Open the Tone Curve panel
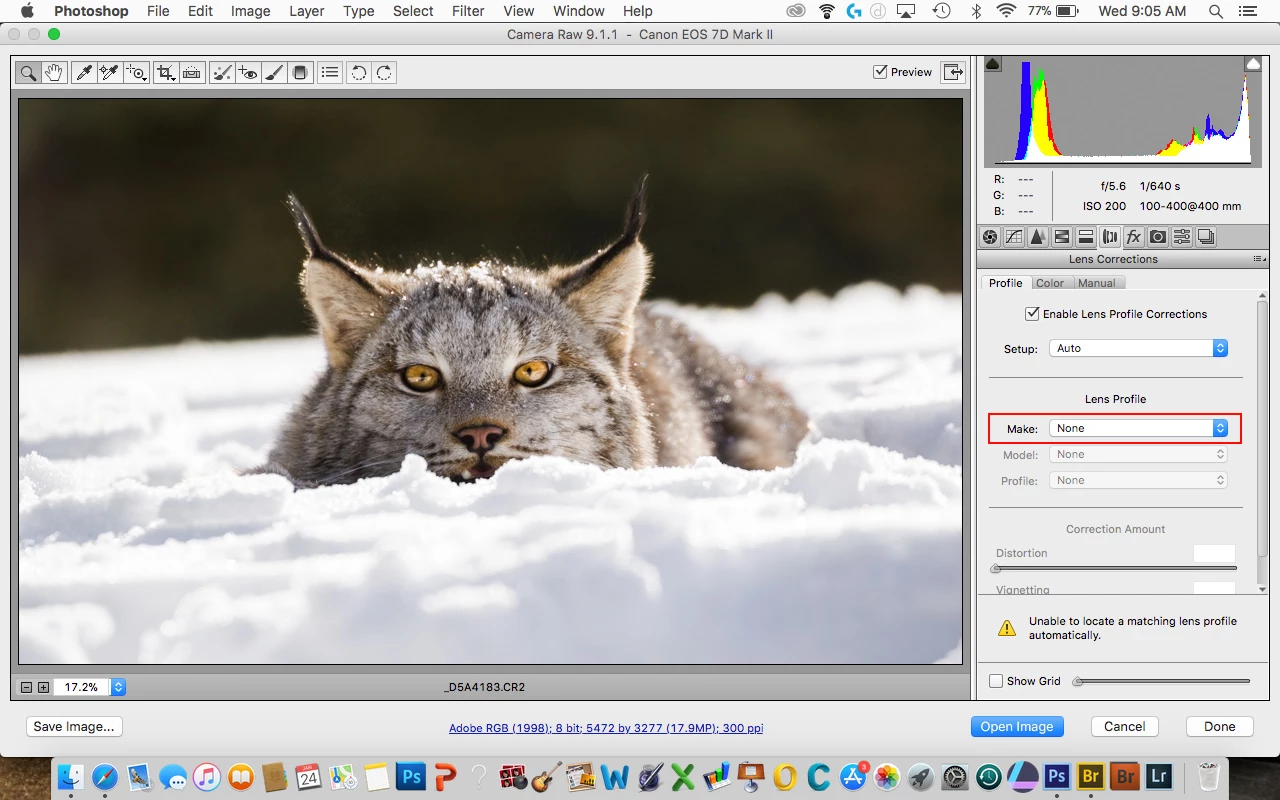The width and height of the screenshot is (1280, 800). pyautogui.click(x=1013, y=237)
